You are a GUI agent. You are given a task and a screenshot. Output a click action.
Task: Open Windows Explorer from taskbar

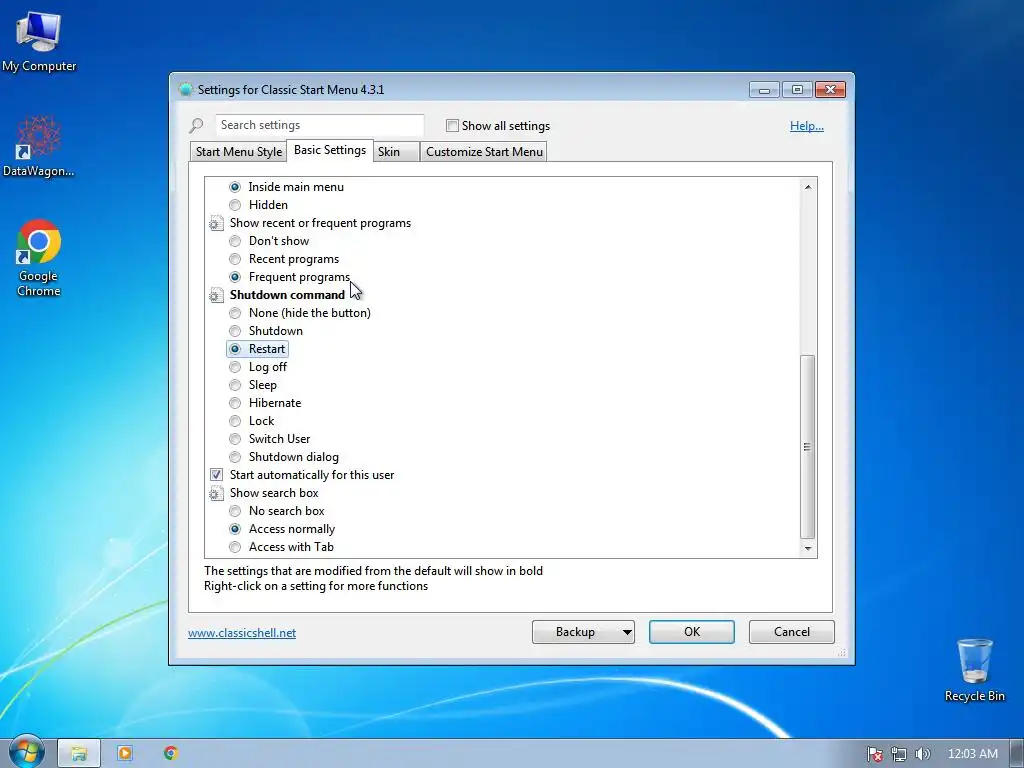79,753
